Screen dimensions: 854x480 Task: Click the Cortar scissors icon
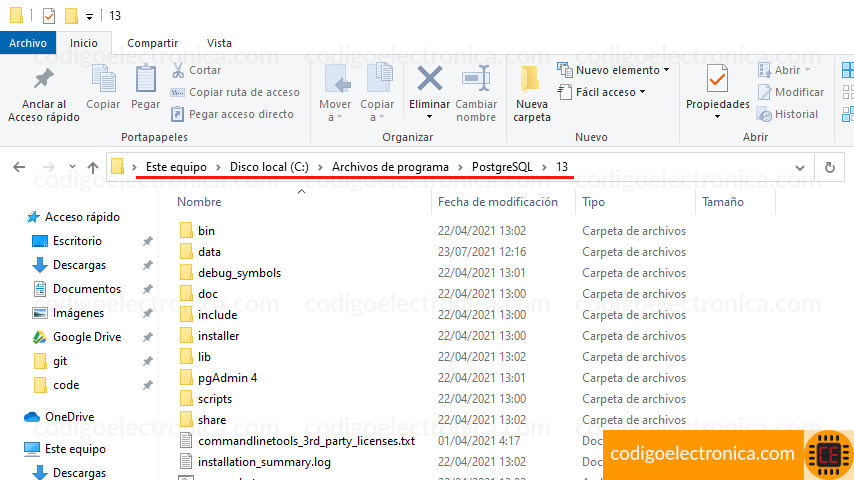tap(178, 70)
